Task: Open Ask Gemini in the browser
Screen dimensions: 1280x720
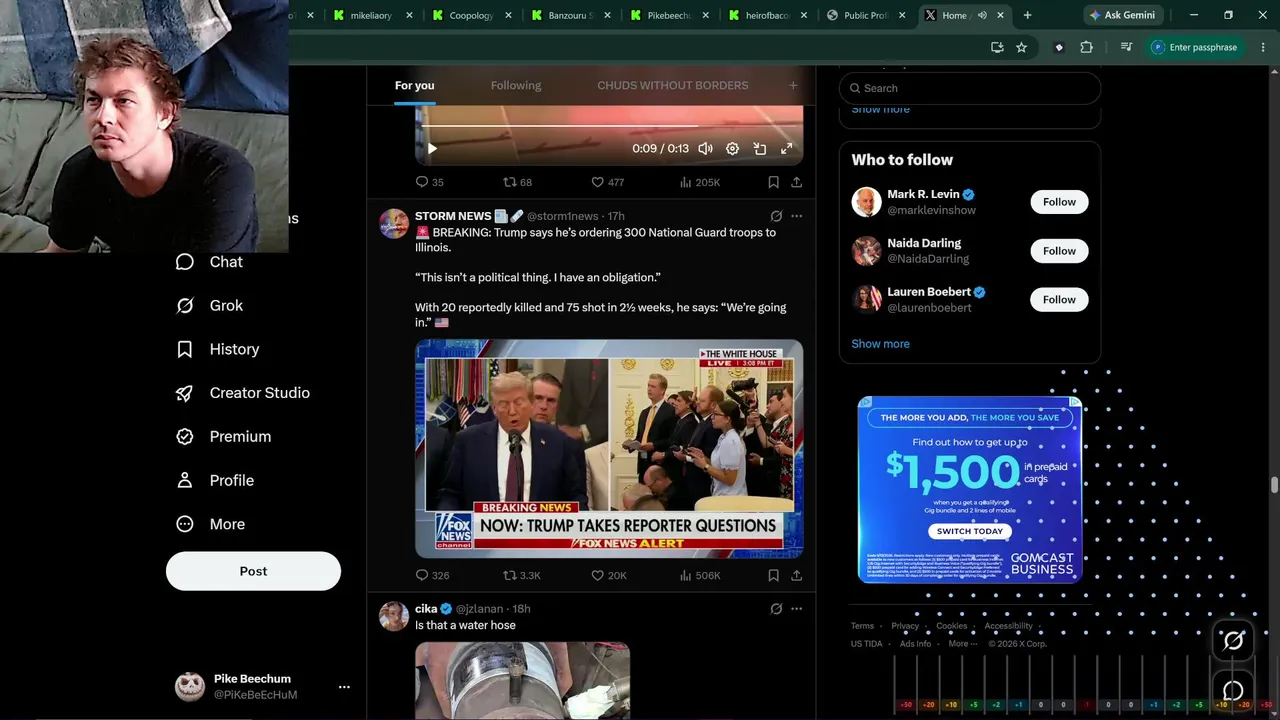Action: [1122, 15]
